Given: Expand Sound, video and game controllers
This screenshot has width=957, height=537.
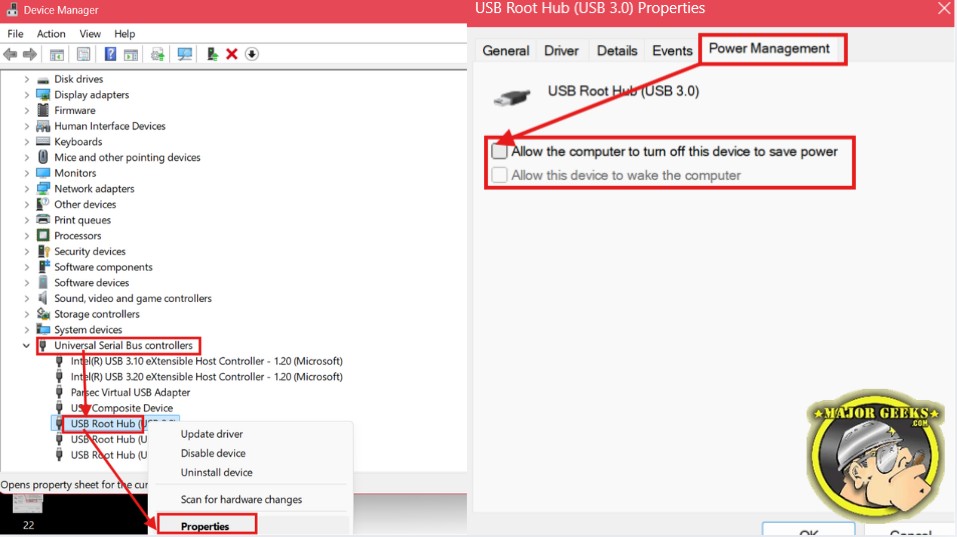Looking at the screenshot, I should click(26, 298).
